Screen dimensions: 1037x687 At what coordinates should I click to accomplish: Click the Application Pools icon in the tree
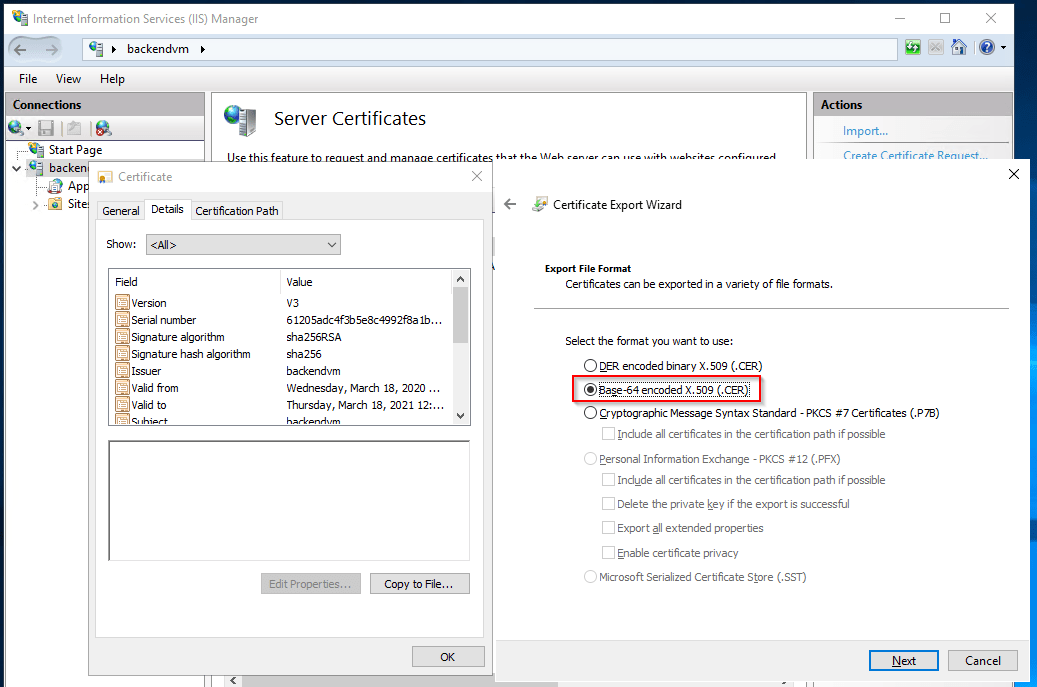coord(56,186)
